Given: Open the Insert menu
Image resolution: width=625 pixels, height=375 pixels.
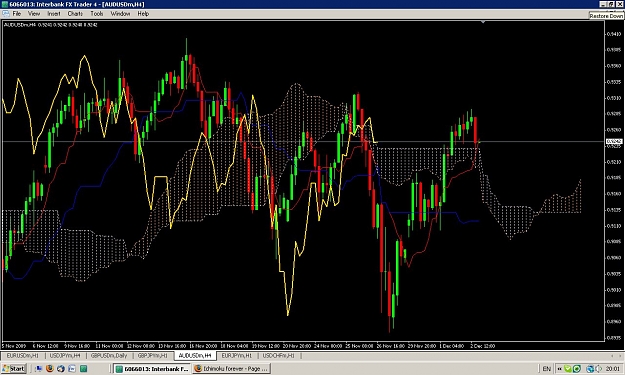Looking at the screenshot, I should tap(54, 14).
